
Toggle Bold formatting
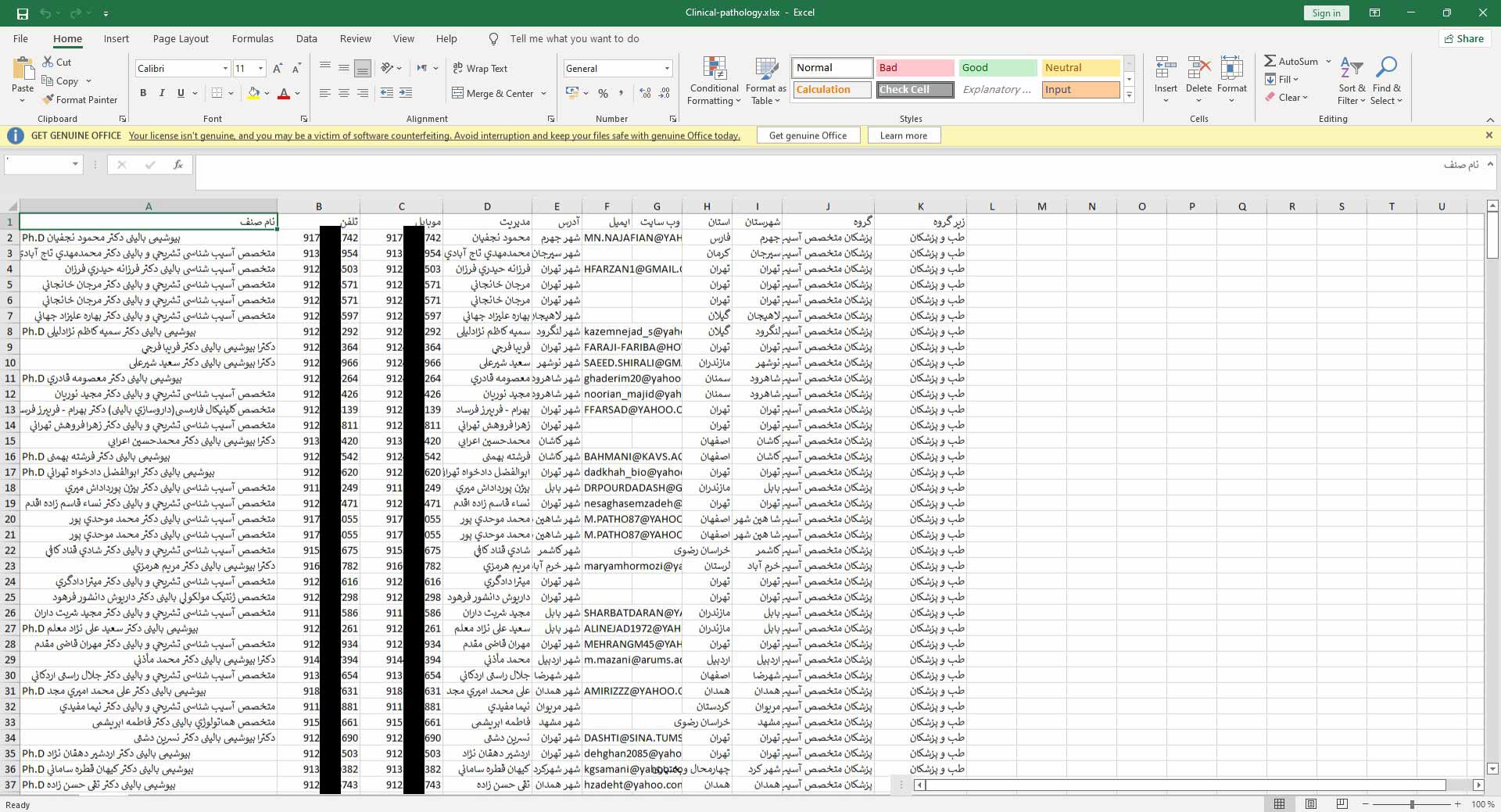(x=143, y=93)
